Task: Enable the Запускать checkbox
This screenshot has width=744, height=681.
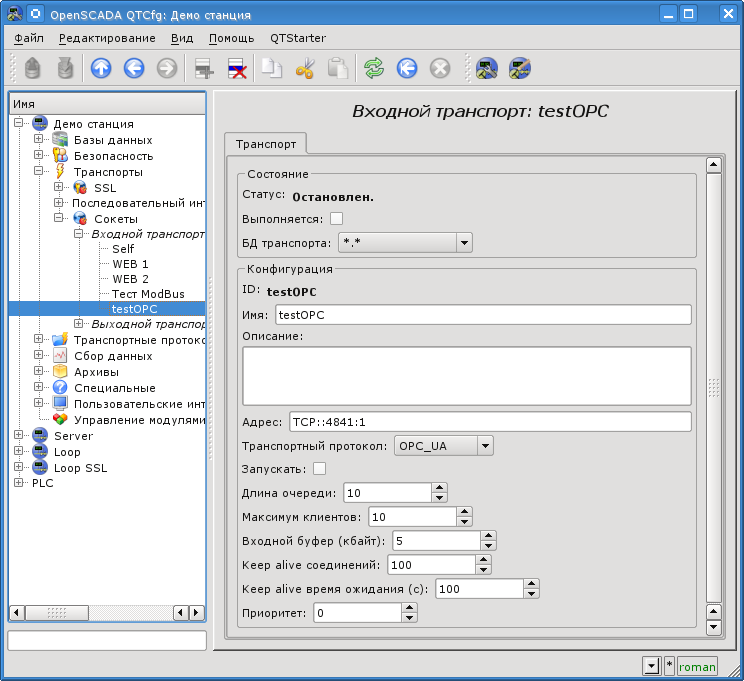Action: coord(320,468)
